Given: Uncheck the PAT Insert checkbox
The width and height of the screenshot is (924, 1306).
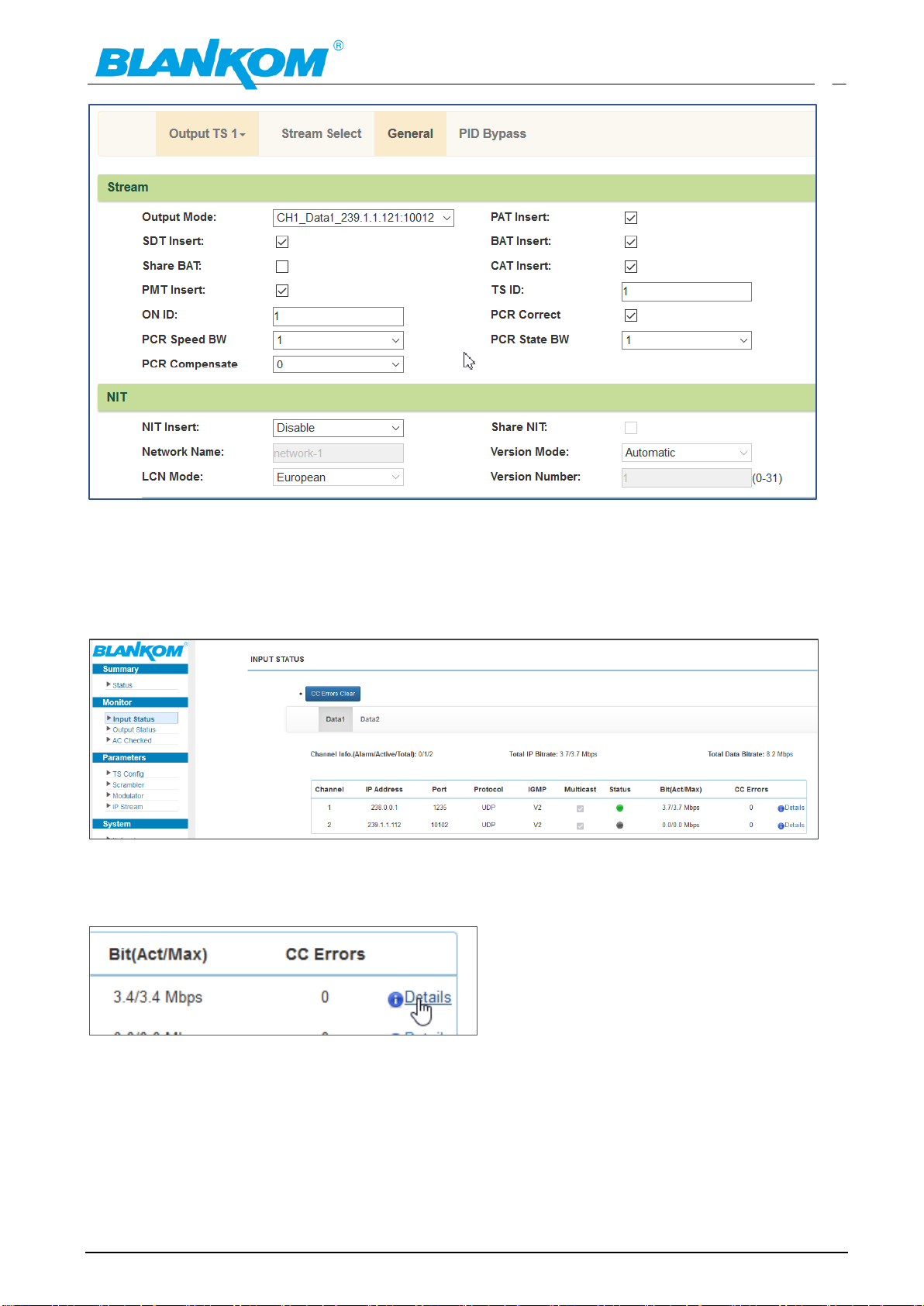Looking at the screenshot, I should 631,218.
